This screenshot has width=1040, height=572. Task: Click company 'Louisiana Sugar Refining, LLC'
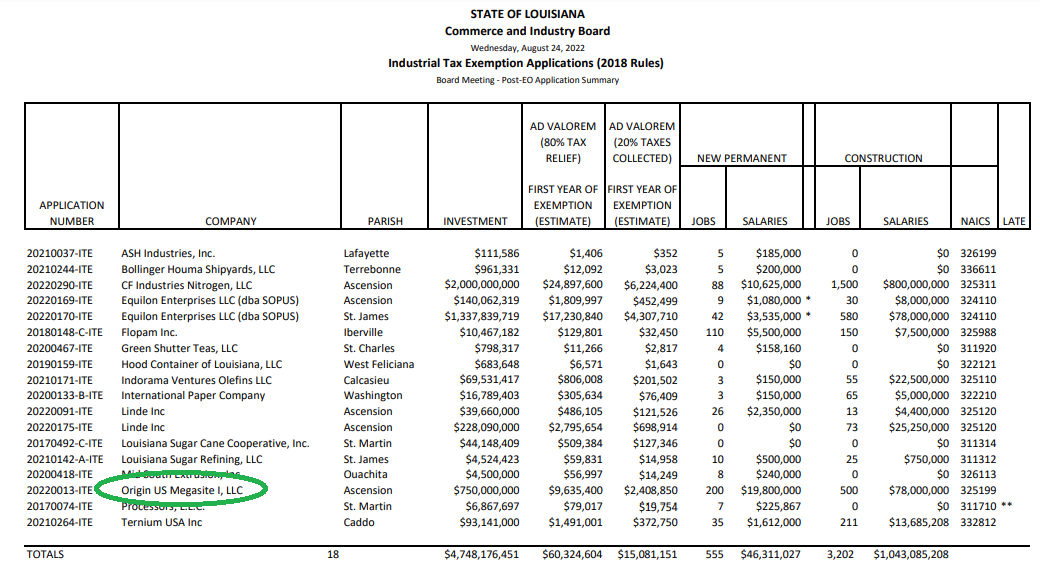click(192, 459)
